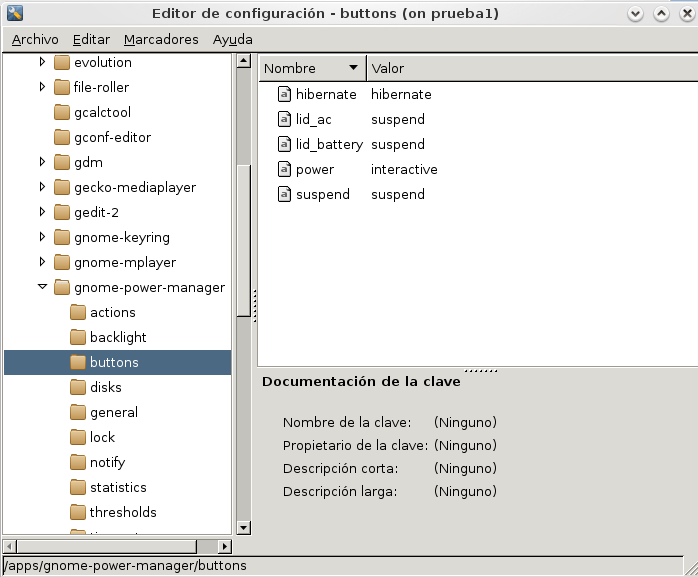698x577 pixels.
Task: Click the horizontal scrollbar left arrow
Action: point(10,546)
